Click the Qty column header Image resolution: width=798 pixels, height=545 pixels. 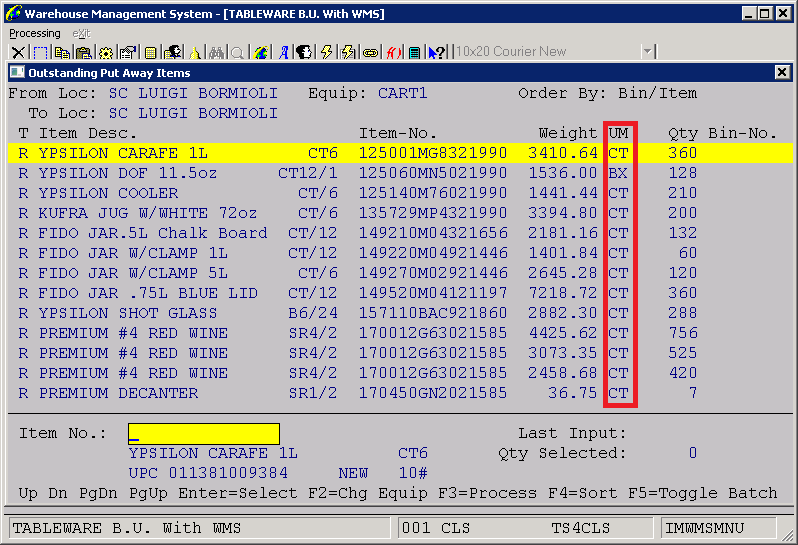click(683, 133)
